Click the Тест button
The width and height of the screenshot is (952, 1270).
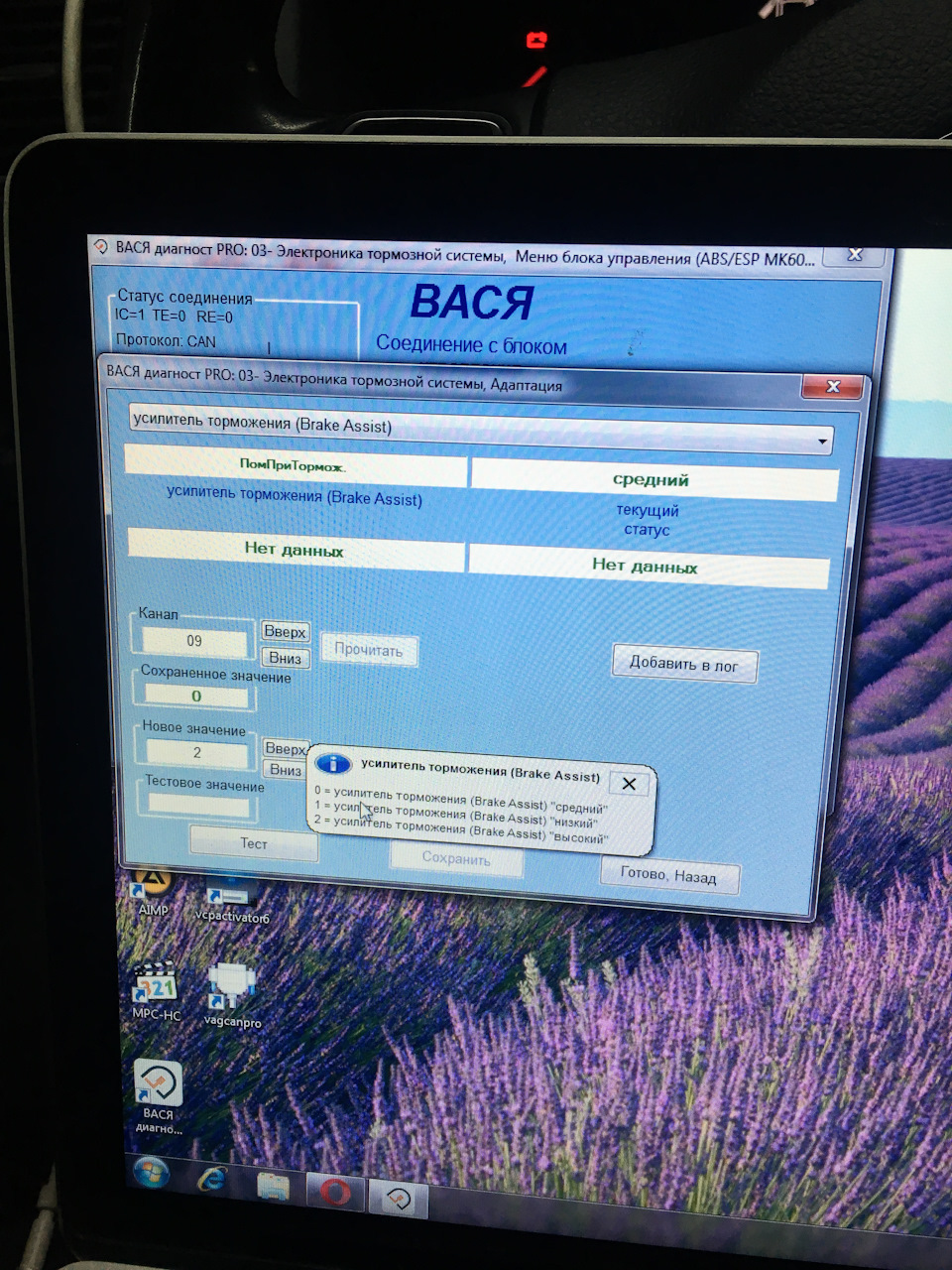tap(254, 843)
